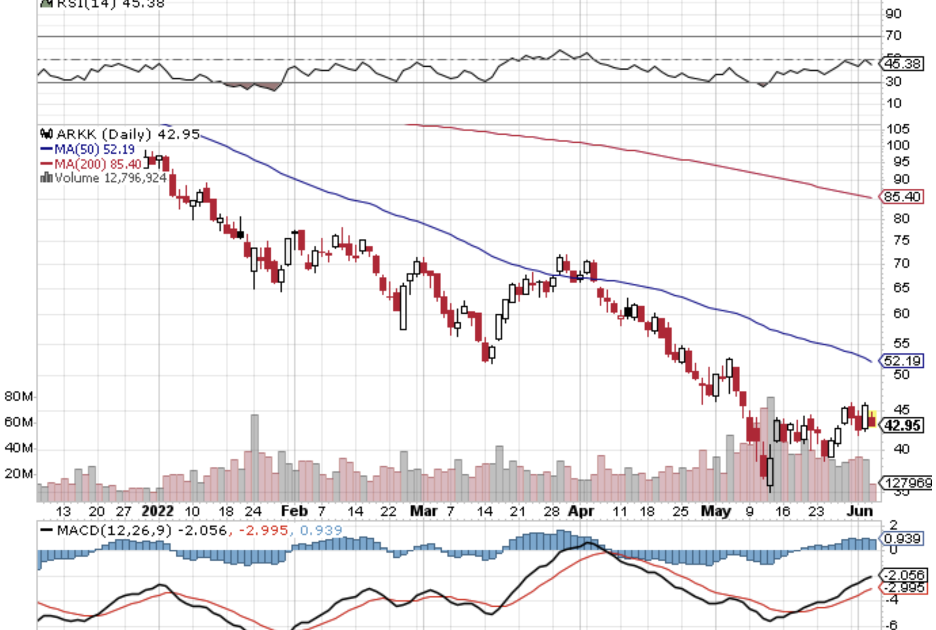Click the Apr label on the date axis

tap(580, 509)
